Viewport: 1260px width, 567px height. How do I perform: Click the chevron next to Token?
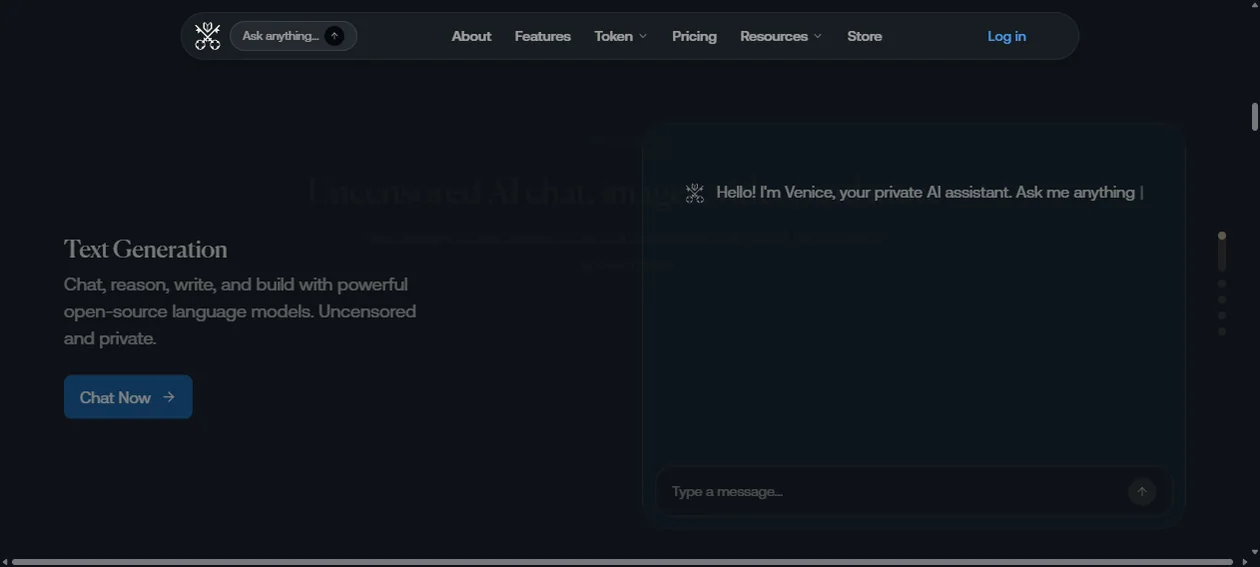click(643, 36)
